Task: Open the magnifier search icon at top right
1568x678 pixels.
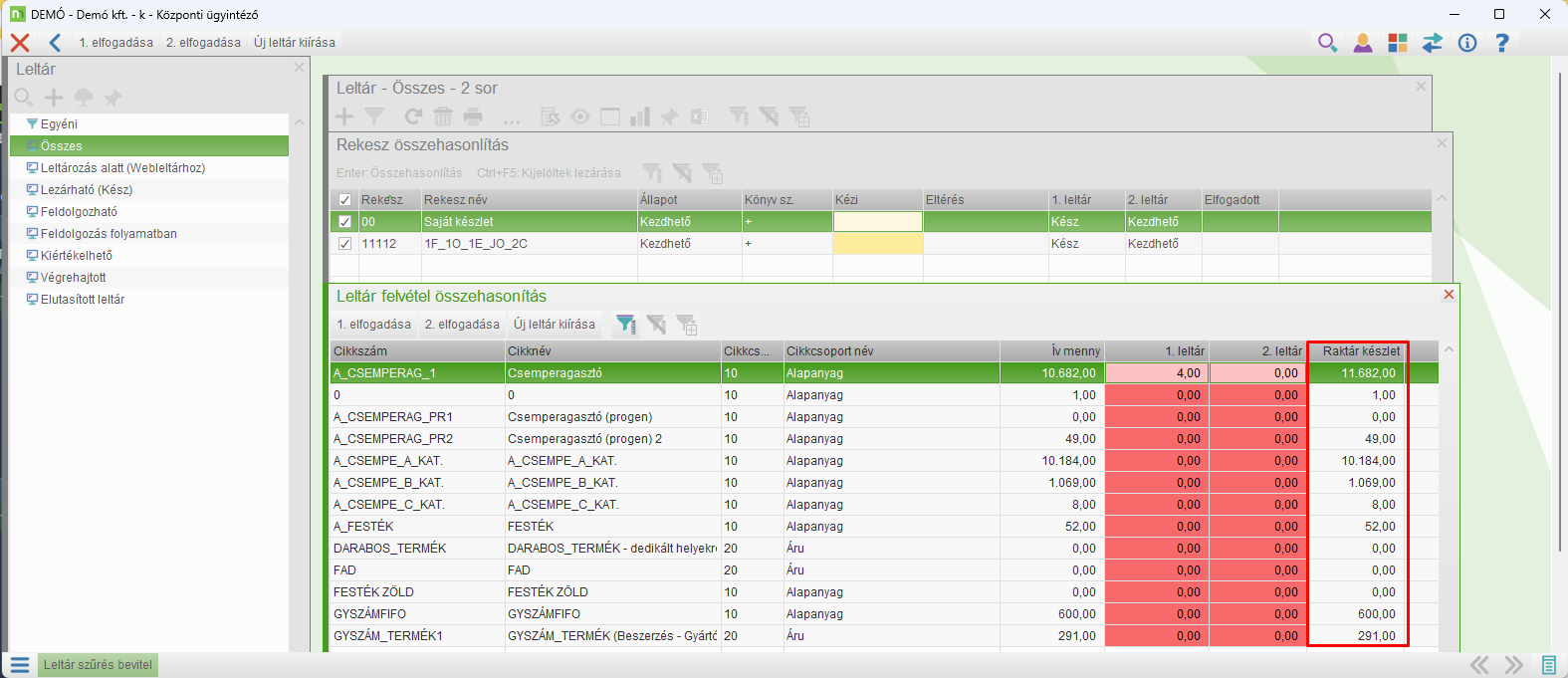Action: pyautogui.click(x=1327, y=43)
